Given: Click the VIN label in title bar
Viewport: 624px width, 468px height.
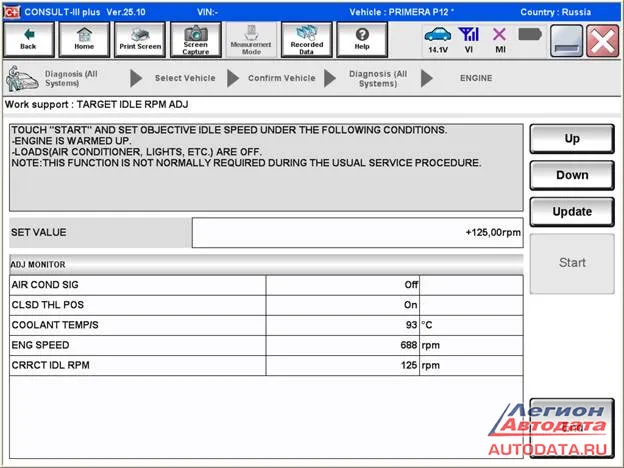Looking at the screenshot, I should tap(207, 12).
